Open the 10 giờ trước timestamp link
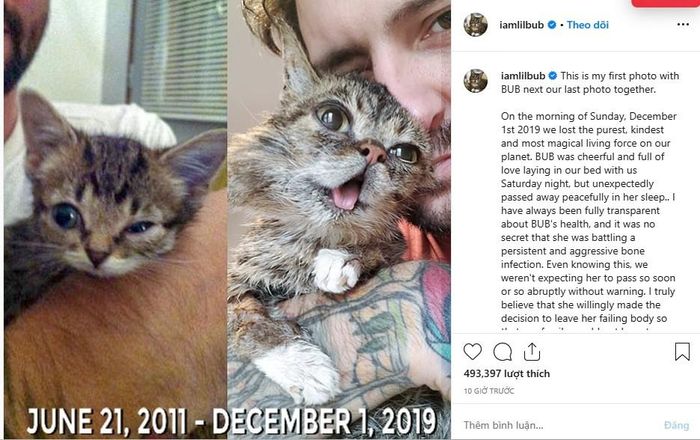 tap(489, 391)
